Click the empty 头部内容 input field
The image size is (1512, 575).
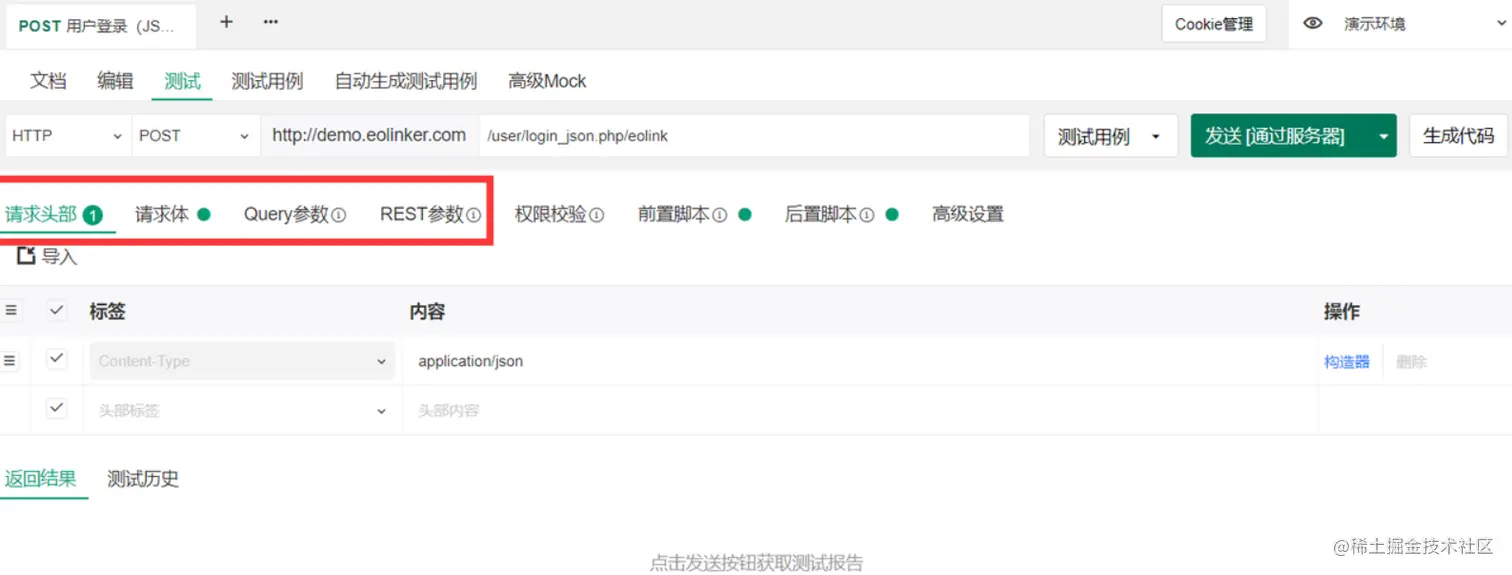coord(859,410)
